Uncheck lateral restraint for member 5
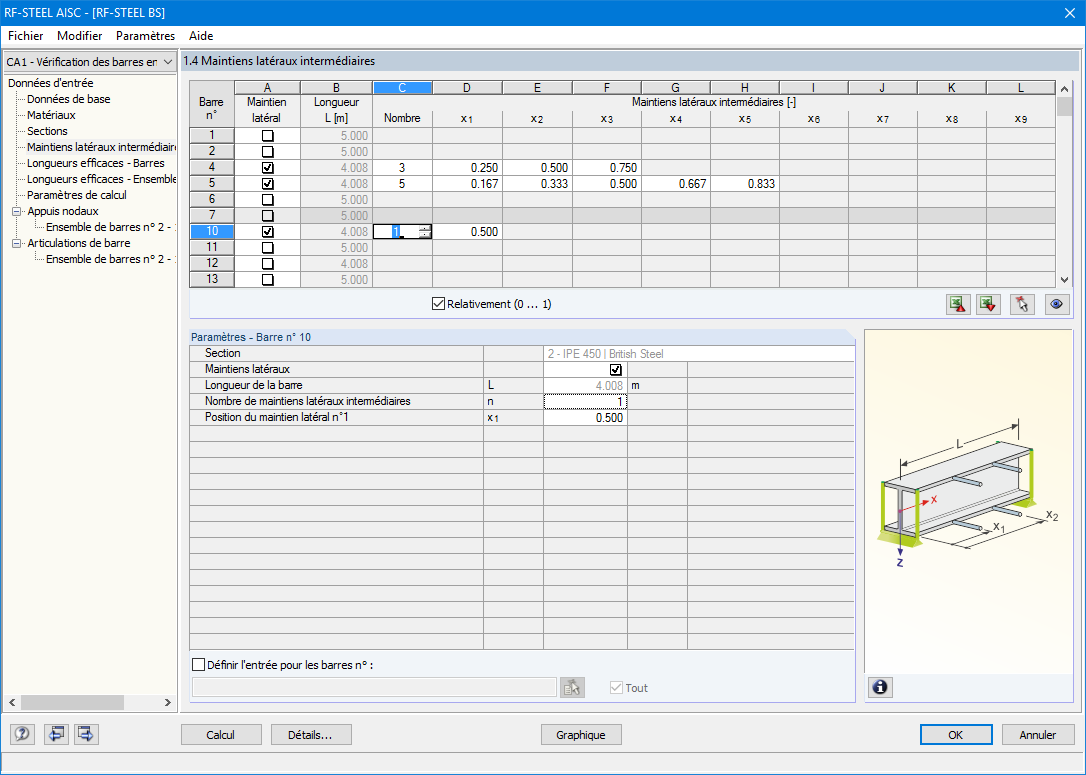1086x775 pixels. [267, 184]
